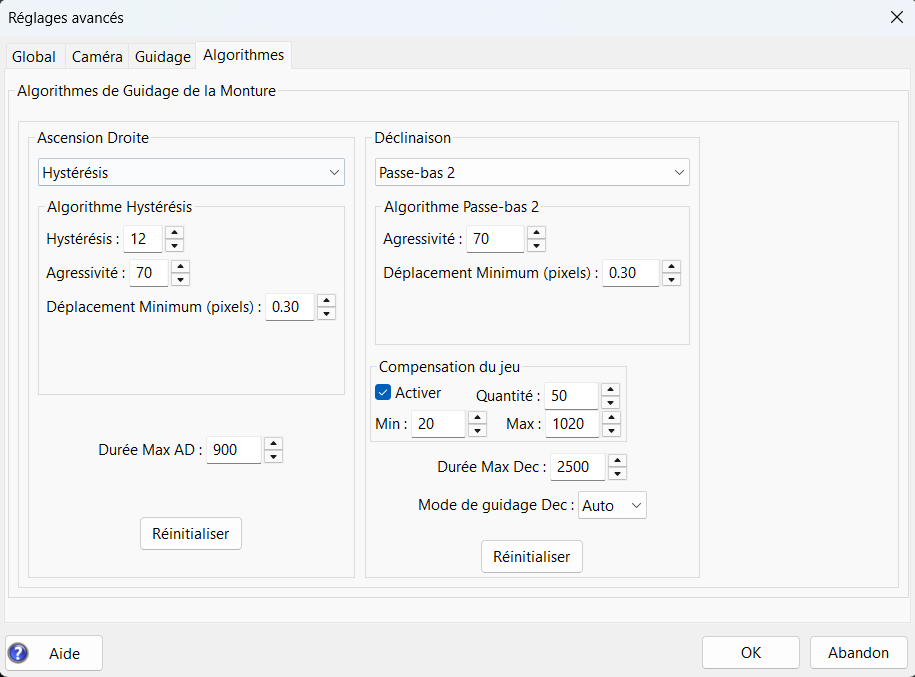Reset Déclinaison settings with Réinitialiser
This screenshot has height=677, width=915.
(532, 557)
